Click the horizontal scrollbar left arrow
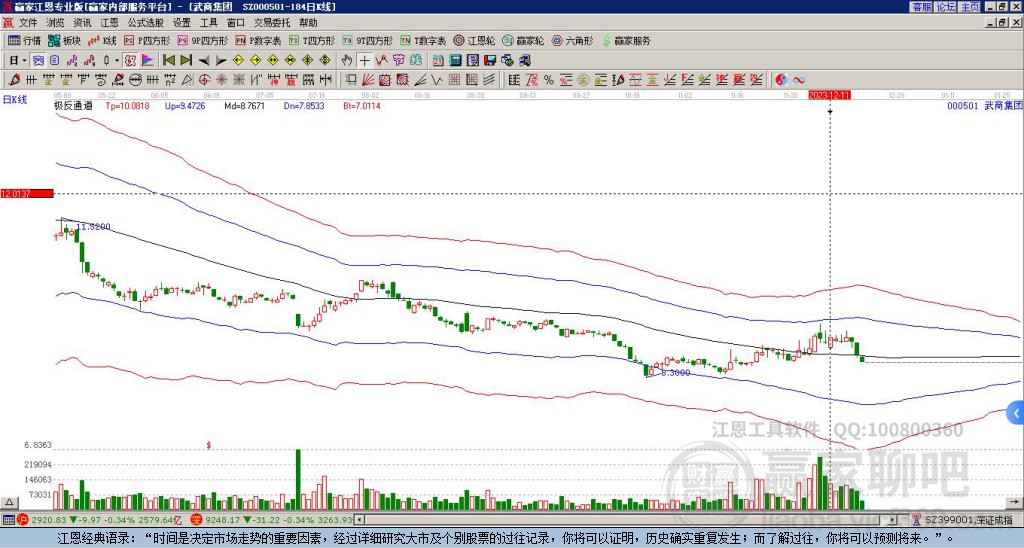Viewport: 1024px width, 548px height. 359,520
